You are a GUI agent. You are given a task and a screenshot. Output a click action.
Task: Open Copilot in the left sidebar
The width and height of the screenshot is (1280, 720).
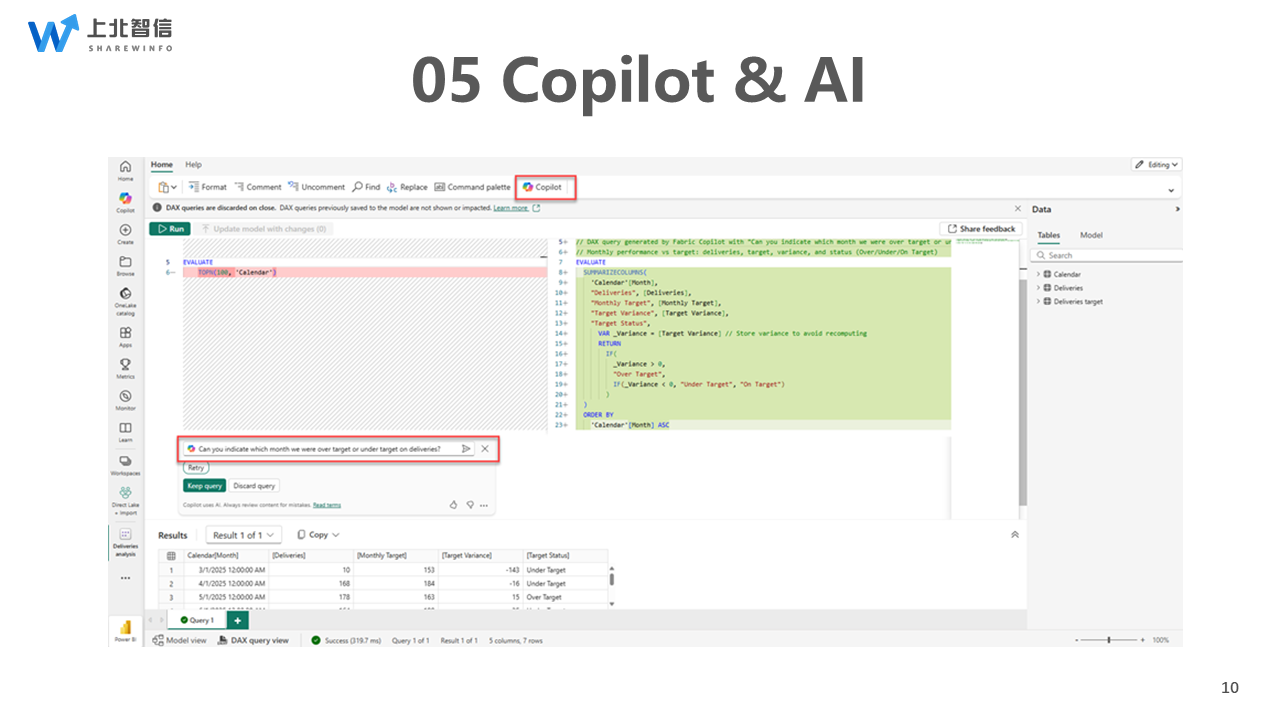pos(125,202)
